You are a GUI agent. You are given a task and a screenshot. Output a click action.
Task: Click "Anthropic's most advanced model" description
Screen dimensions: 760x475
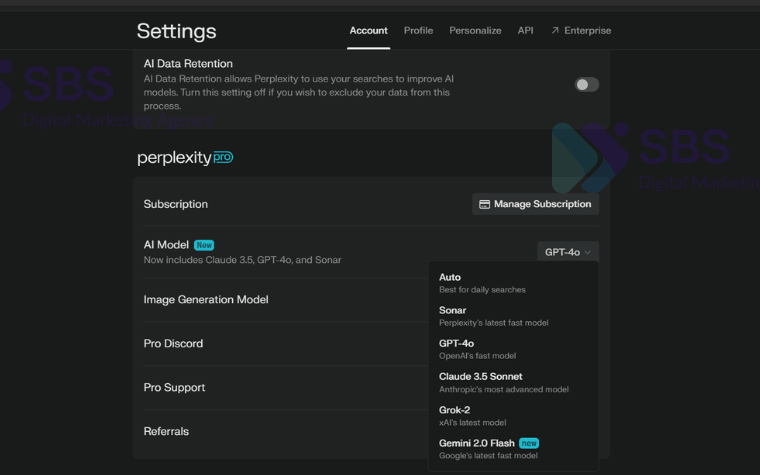pyautogui.click(x=504, y=389)
